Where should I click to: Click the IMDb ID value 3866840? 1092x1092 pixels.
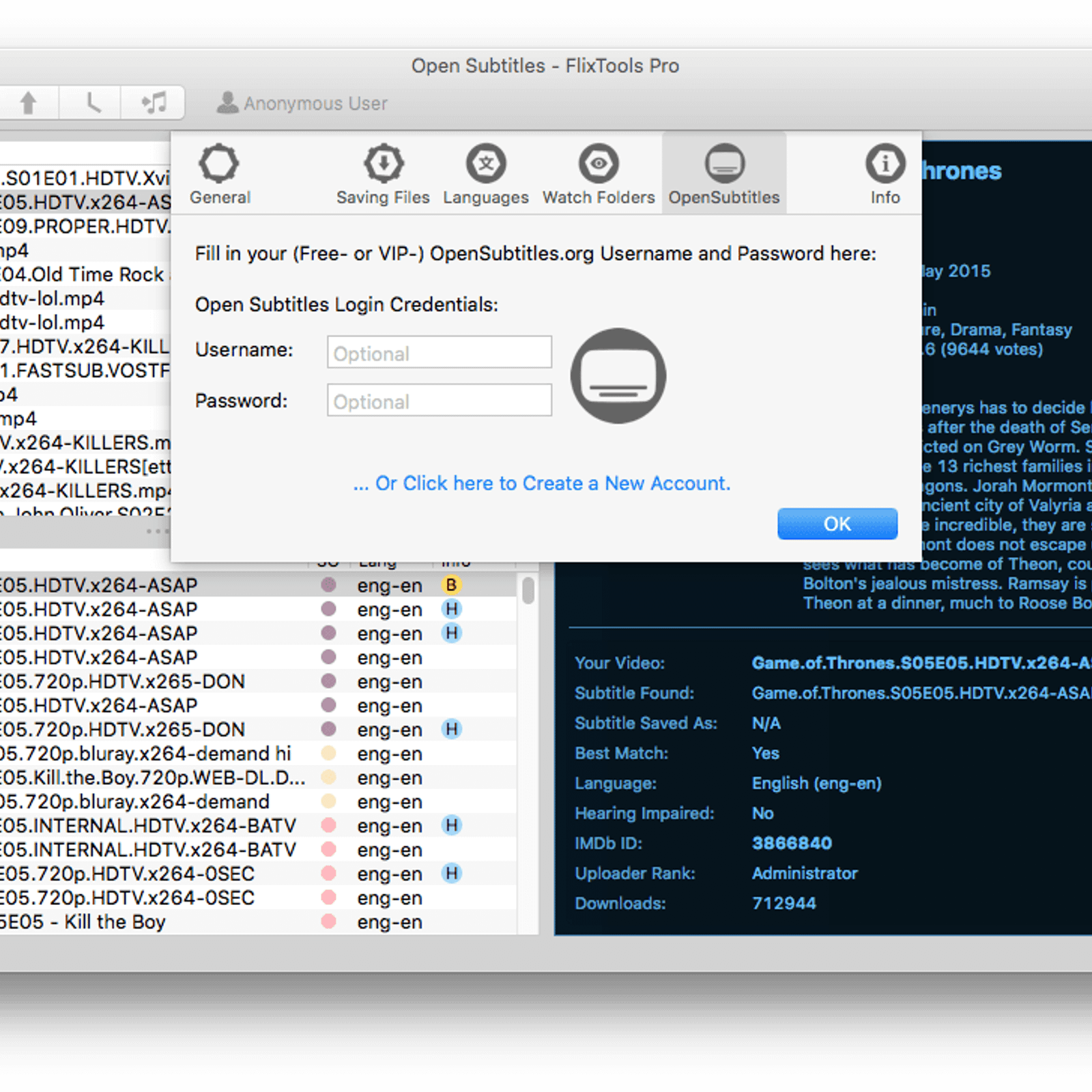click(792, 843)
